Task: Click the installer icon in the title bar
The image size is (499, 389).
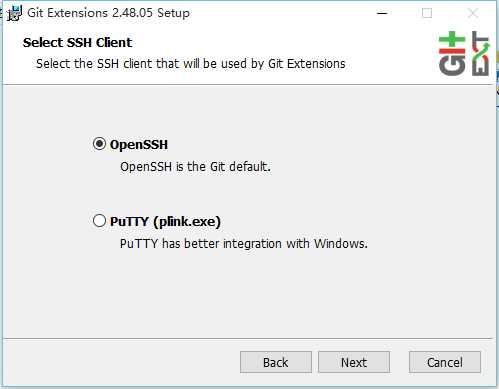Action: click(15, 13)
